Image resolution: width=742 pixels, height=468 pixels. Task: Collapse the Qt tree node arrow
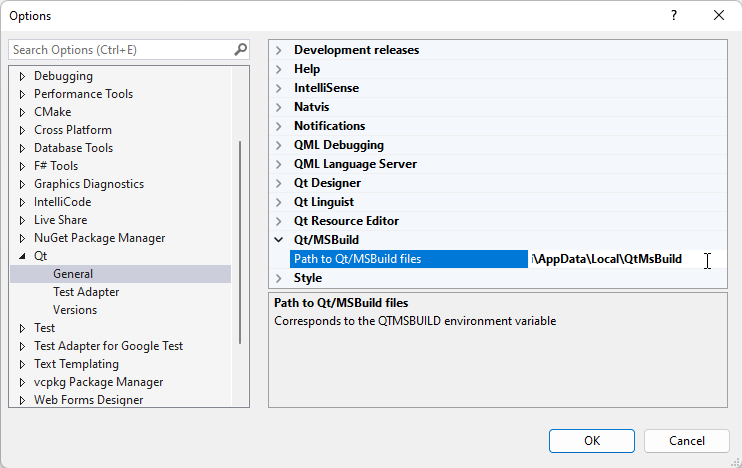[22, 256]
